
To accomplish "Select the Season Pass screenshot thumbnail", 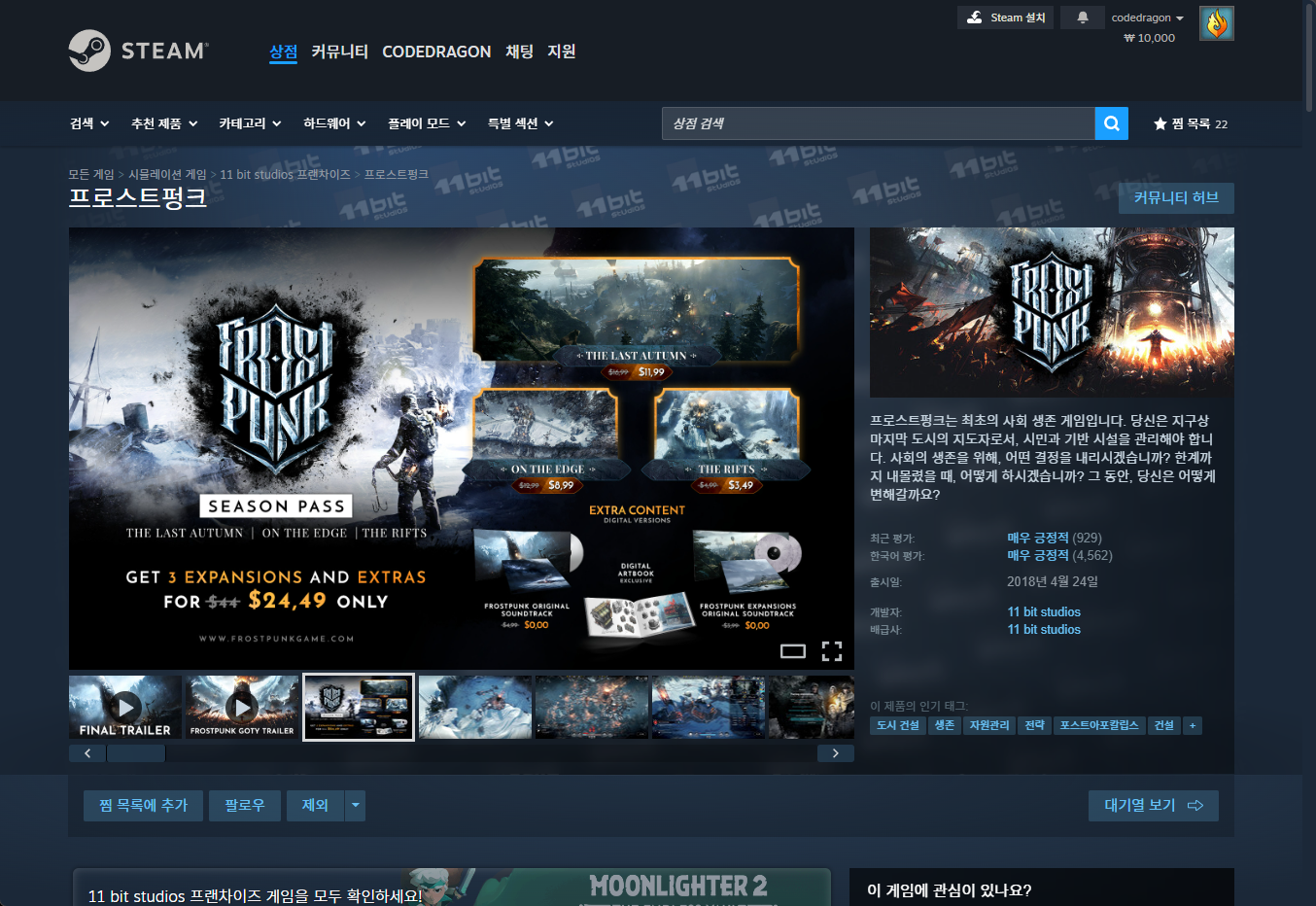I will tap(359, 707).
